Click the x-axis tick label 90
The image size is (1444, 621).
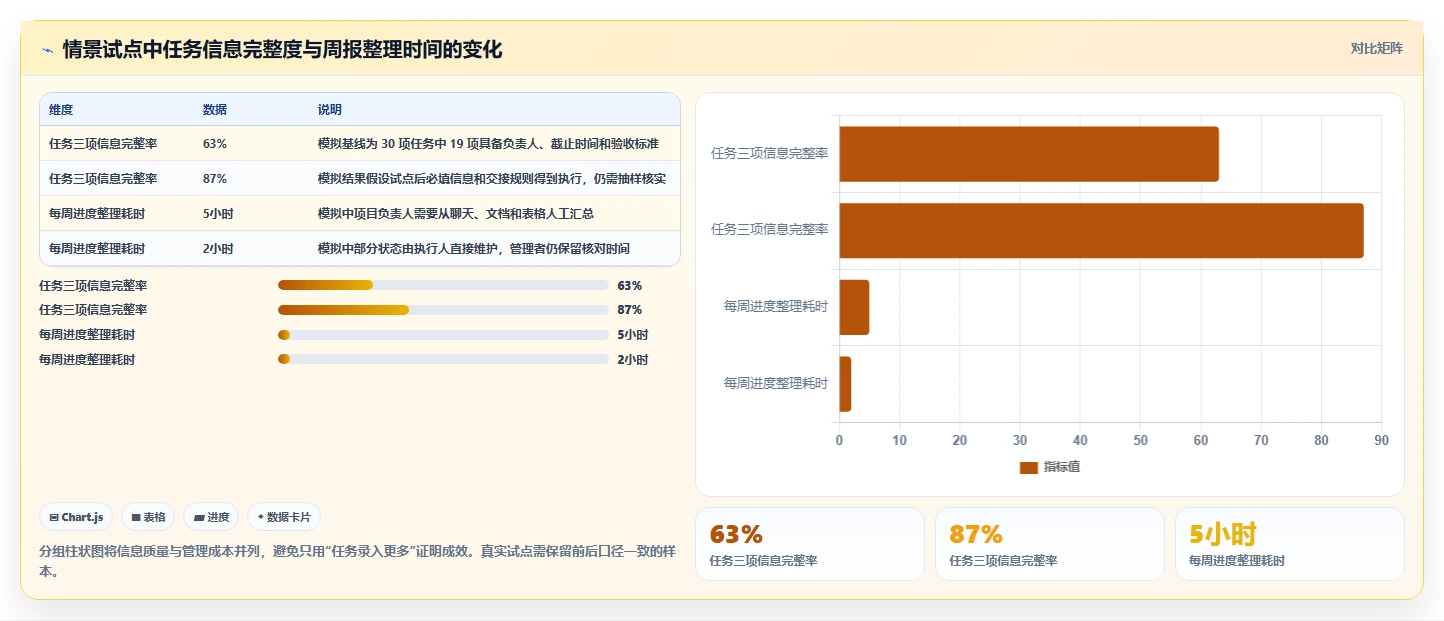1382,440
